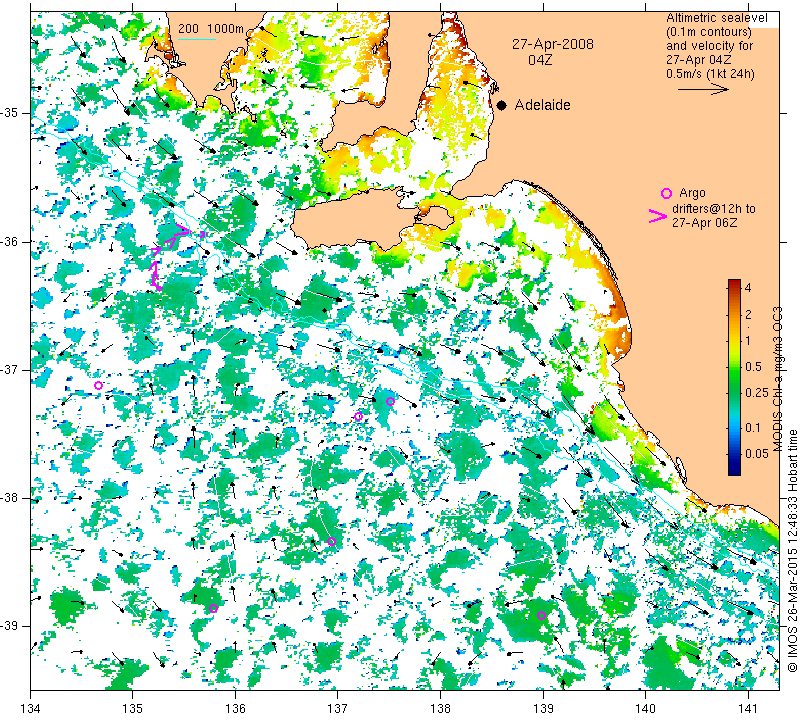Click colour bar value 0.05

pos(757,454)
